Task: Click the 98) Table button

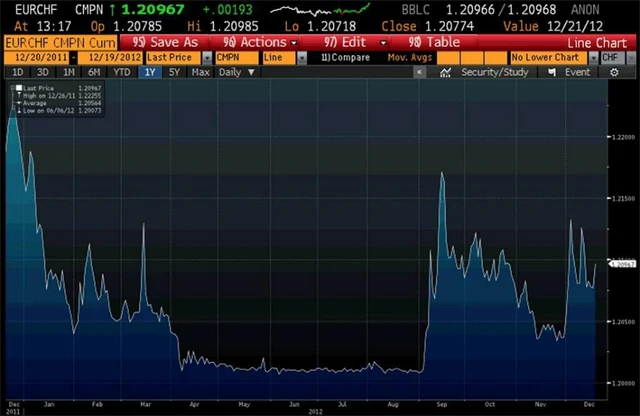Action: click(x=434, y=42)
